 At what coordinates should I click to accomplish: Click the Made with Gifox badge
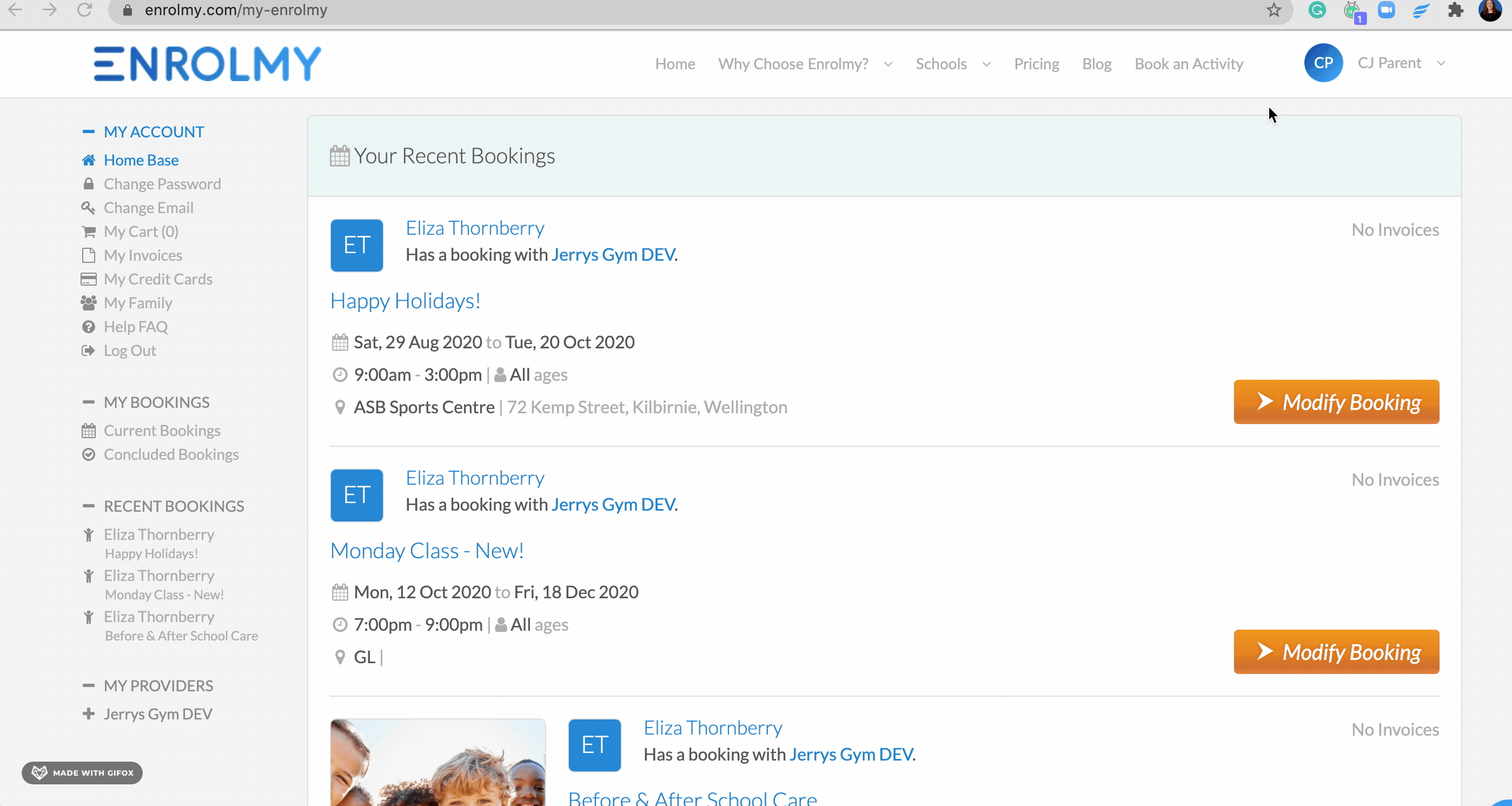pyautogui.click(x=82, y=773)
